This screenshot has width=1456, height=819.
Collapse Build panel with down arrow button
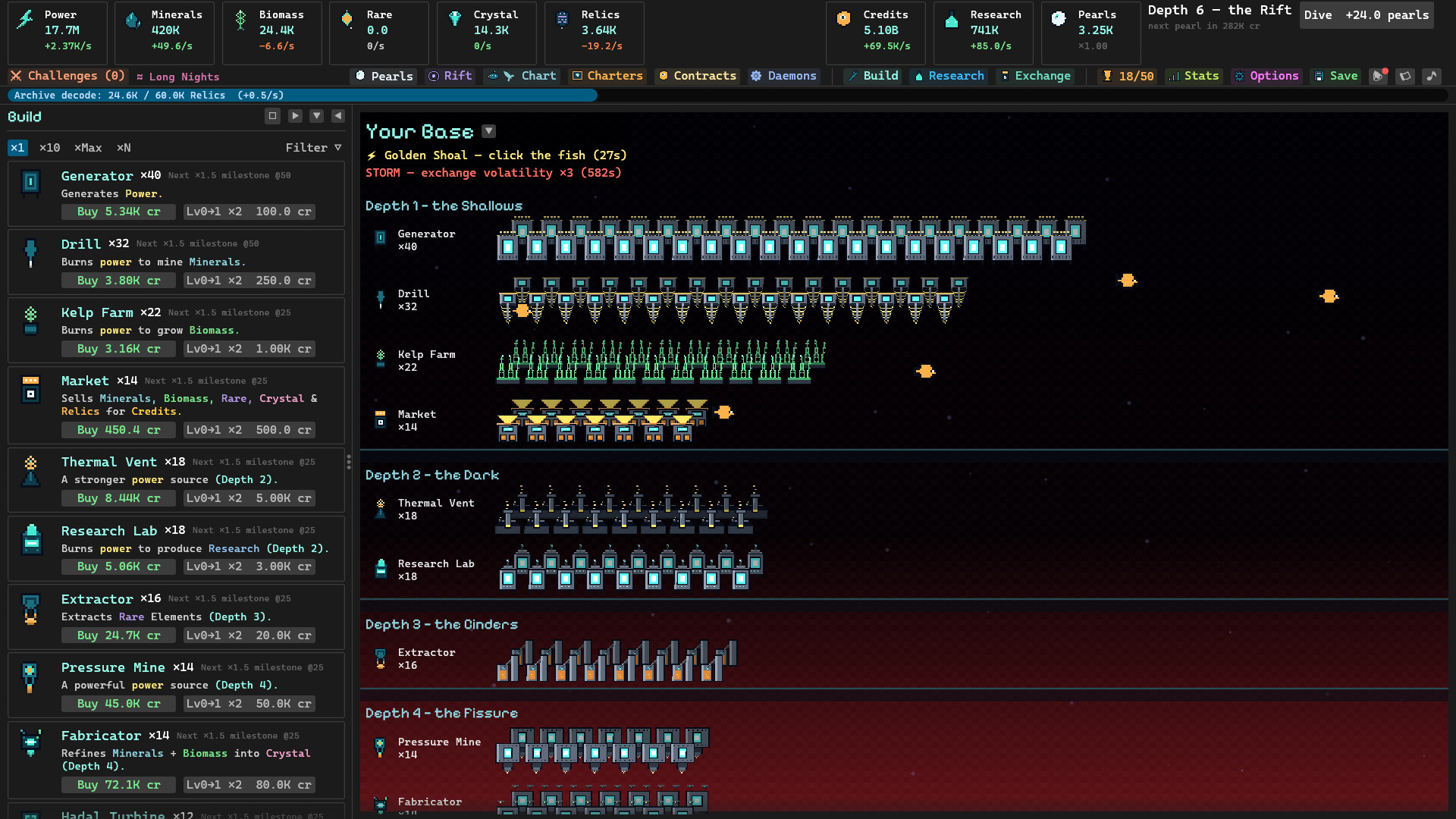pyautogui.click(x=316, y=116)
